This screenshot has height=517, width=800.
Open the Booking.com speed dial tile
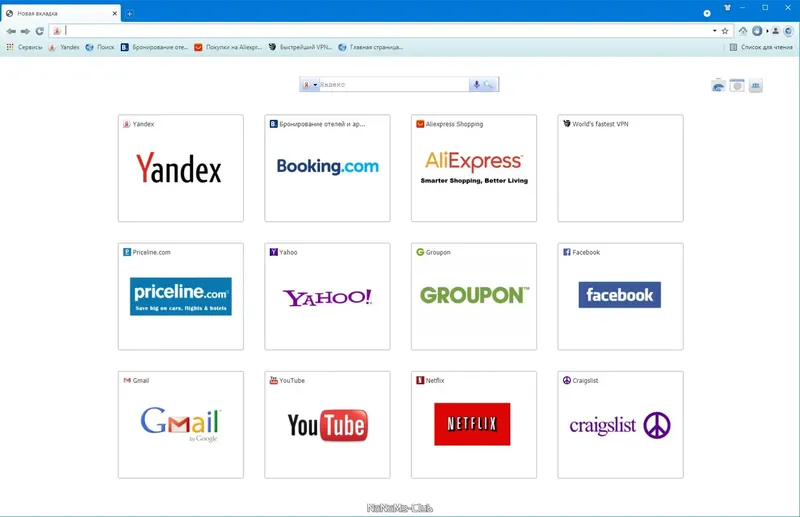pos(327,168)
